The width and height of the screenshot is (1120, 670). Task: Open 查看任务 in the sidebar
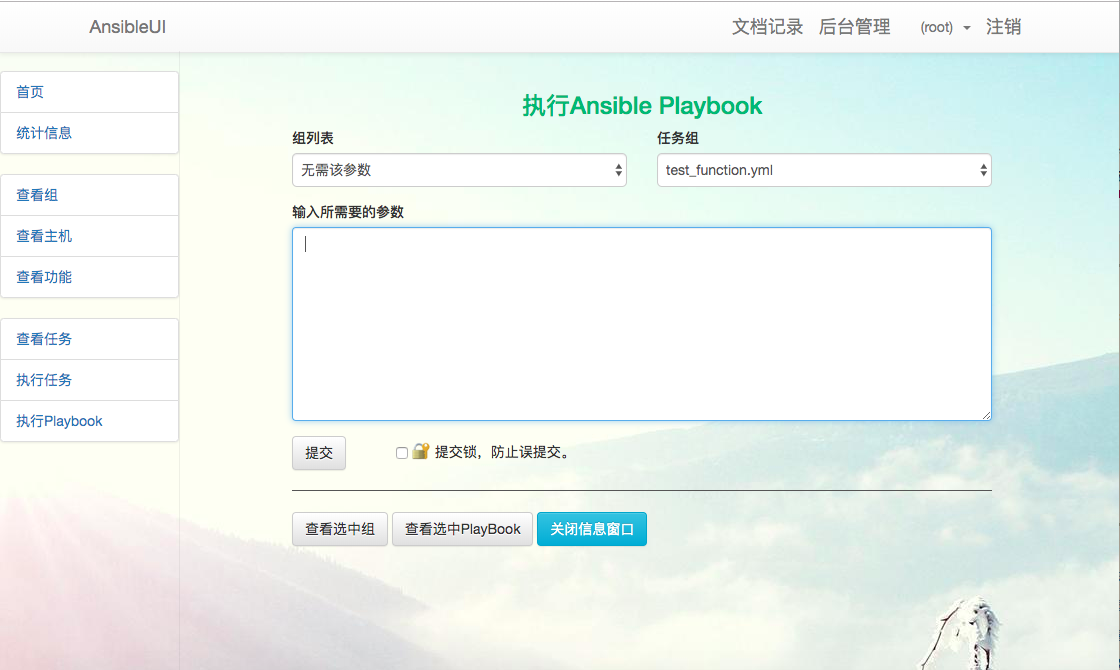89,339
